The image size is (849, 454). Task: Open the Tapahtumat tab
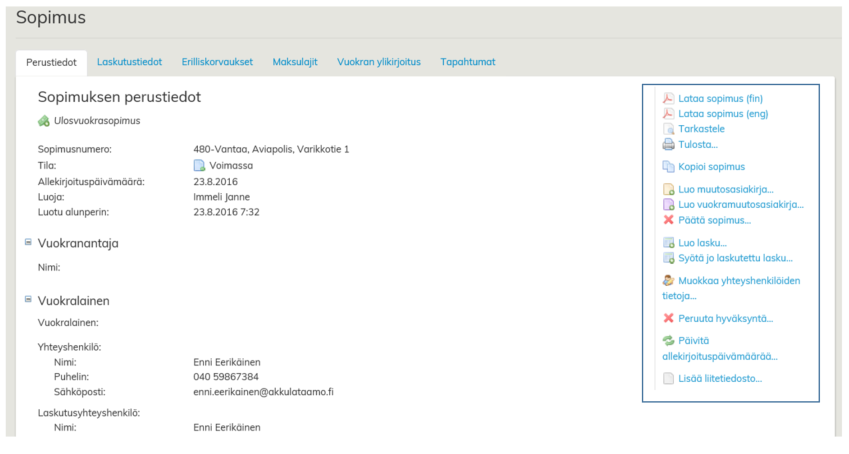(x=467, y=62)
